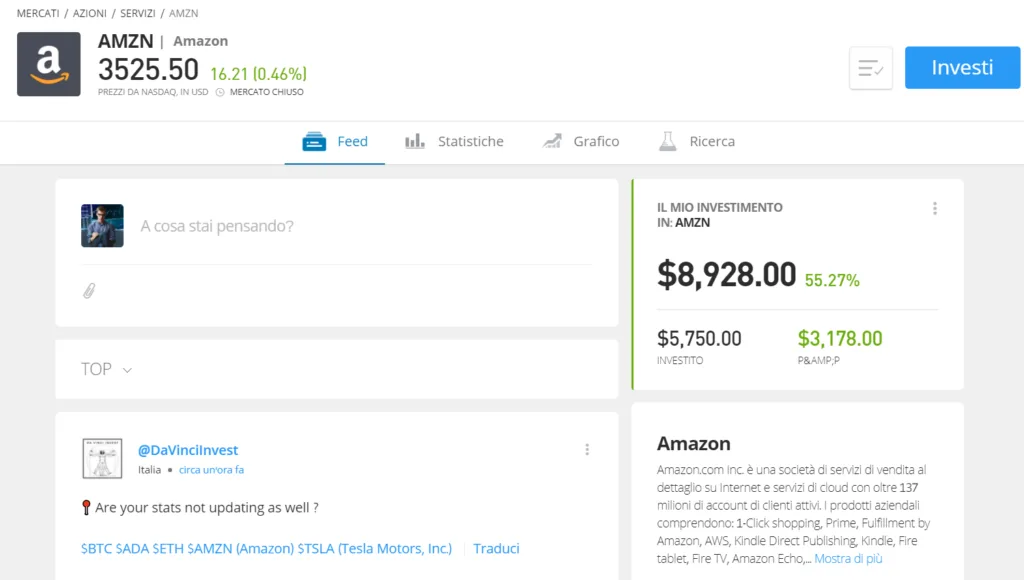The image size is (1024, 580).
Task: Click the $ADA tag link
Action: pos(133,549)
